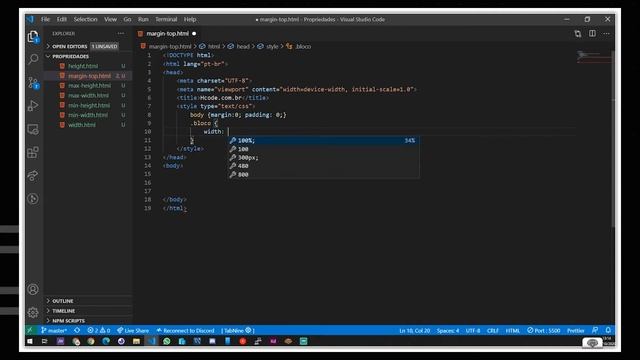
Task: Select the margin-top.html editor tab
Action: [167, 33]
